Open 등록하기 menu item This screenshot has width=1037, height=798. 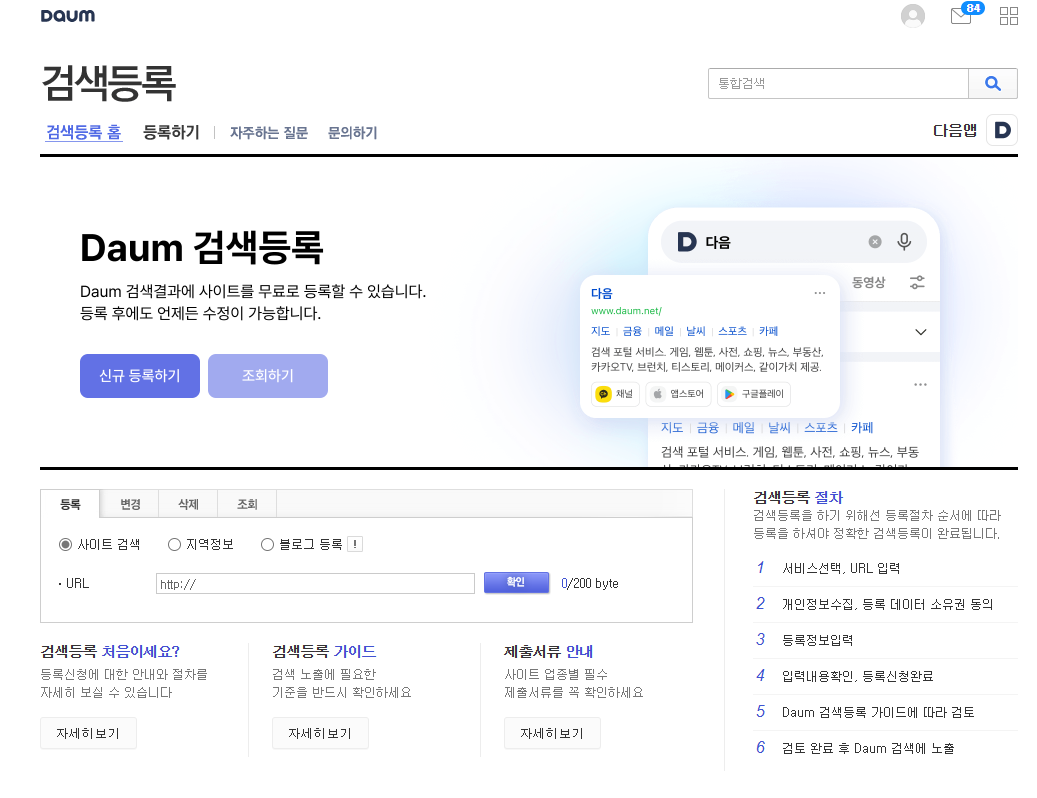(171, 132)
